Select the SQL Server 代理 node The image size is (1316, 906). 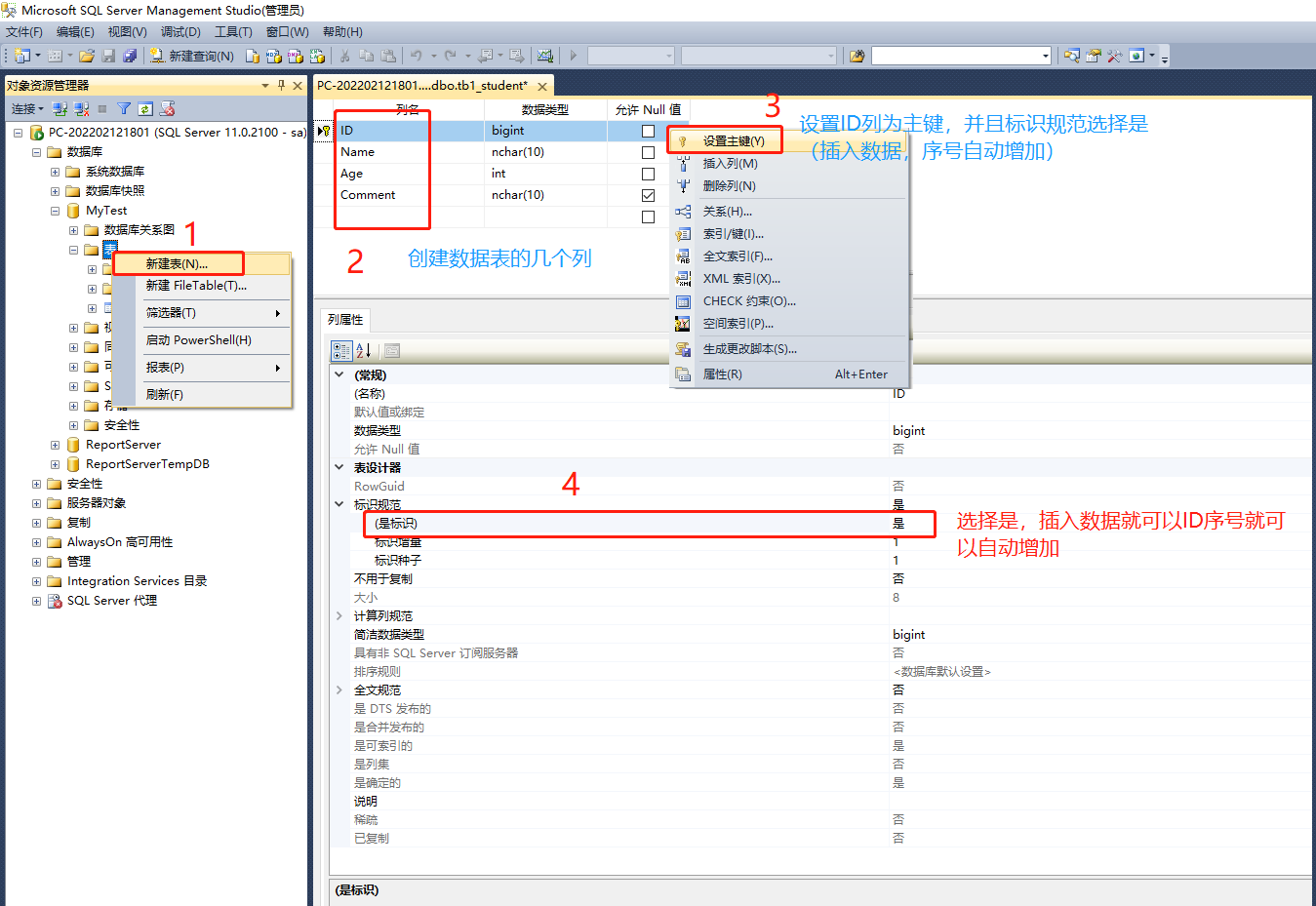pyautogui.click(x=112, y=601)
